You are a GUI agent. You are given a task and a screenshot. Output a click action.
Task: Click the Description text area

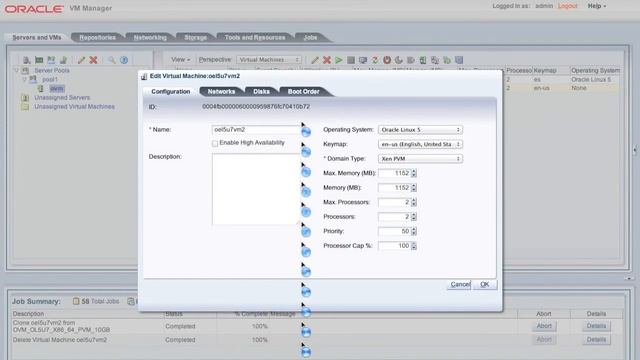coord(256,189)
